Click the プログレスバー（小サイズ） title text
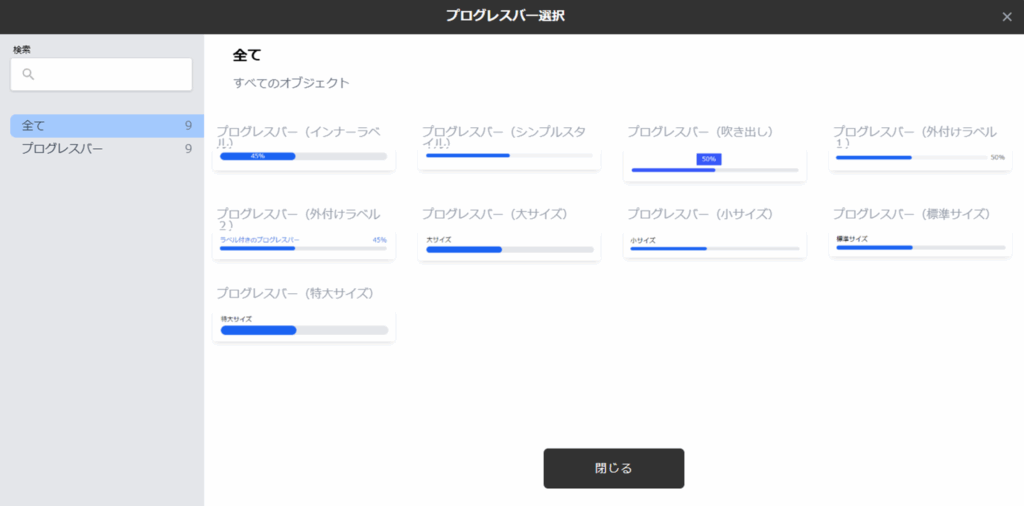The width and height of the screenshot is (1024, 506). (x=700, y=214)
